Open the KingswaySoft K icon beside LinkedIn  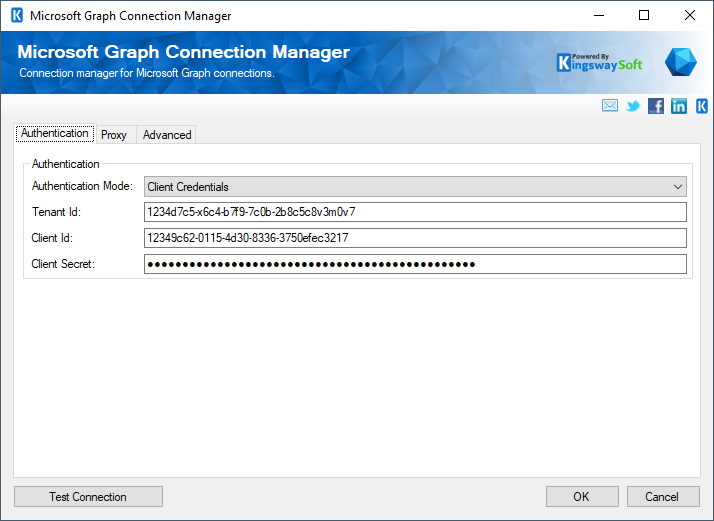point(702,106)
